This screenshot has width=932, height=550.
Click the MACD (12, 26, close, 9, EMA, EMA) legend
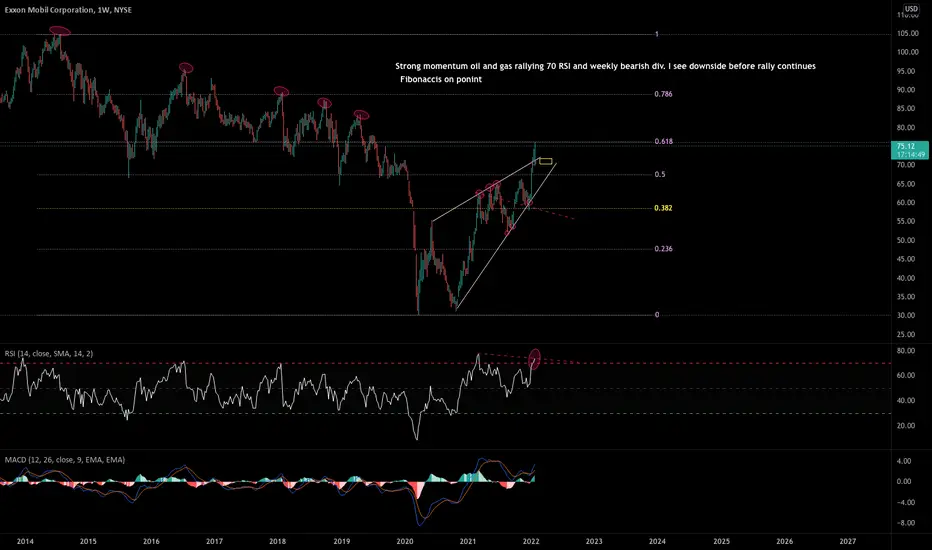click(65, 460)
